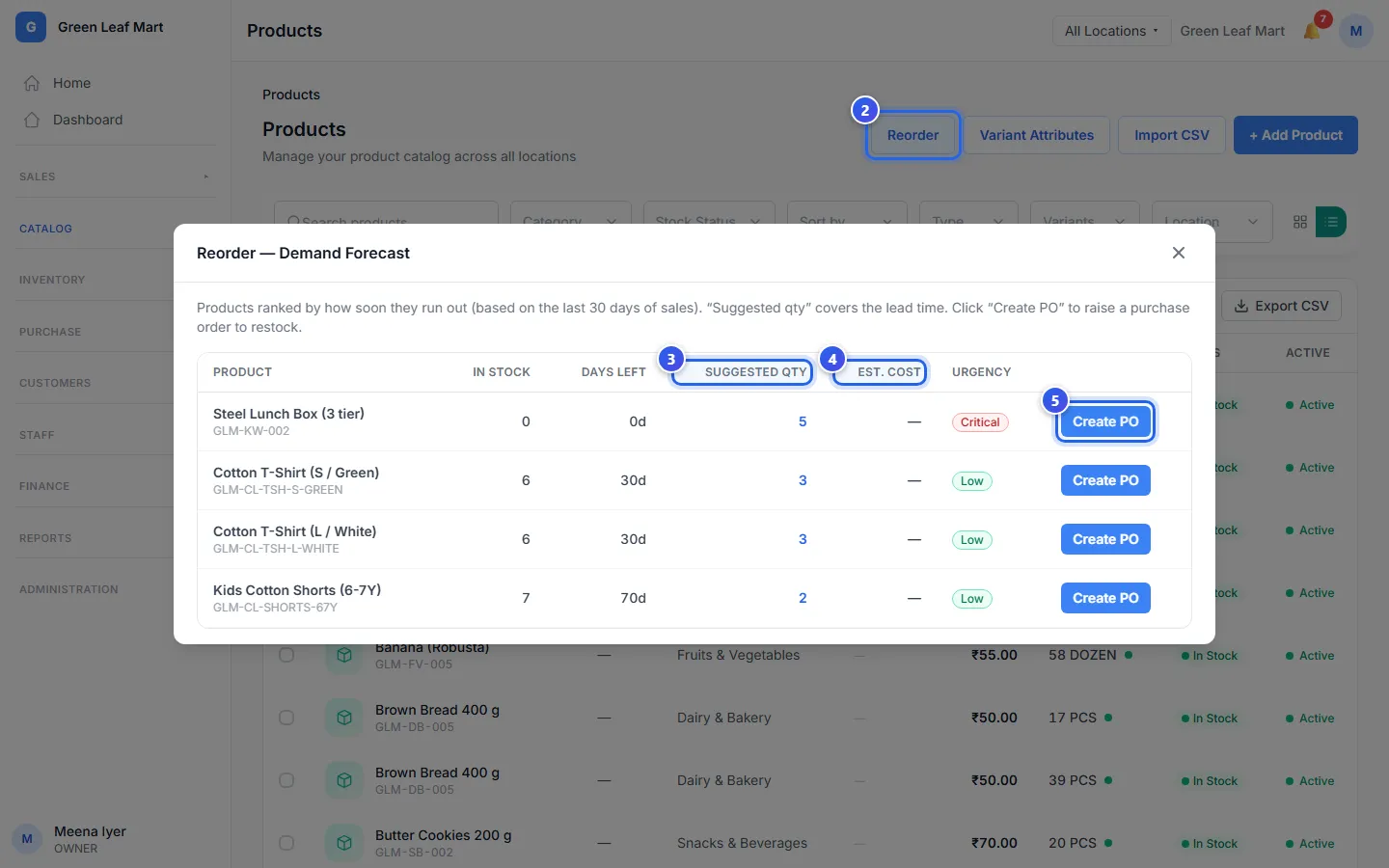
Task: Click the Dashboard icon in sidebar
Action: [32, 120]
